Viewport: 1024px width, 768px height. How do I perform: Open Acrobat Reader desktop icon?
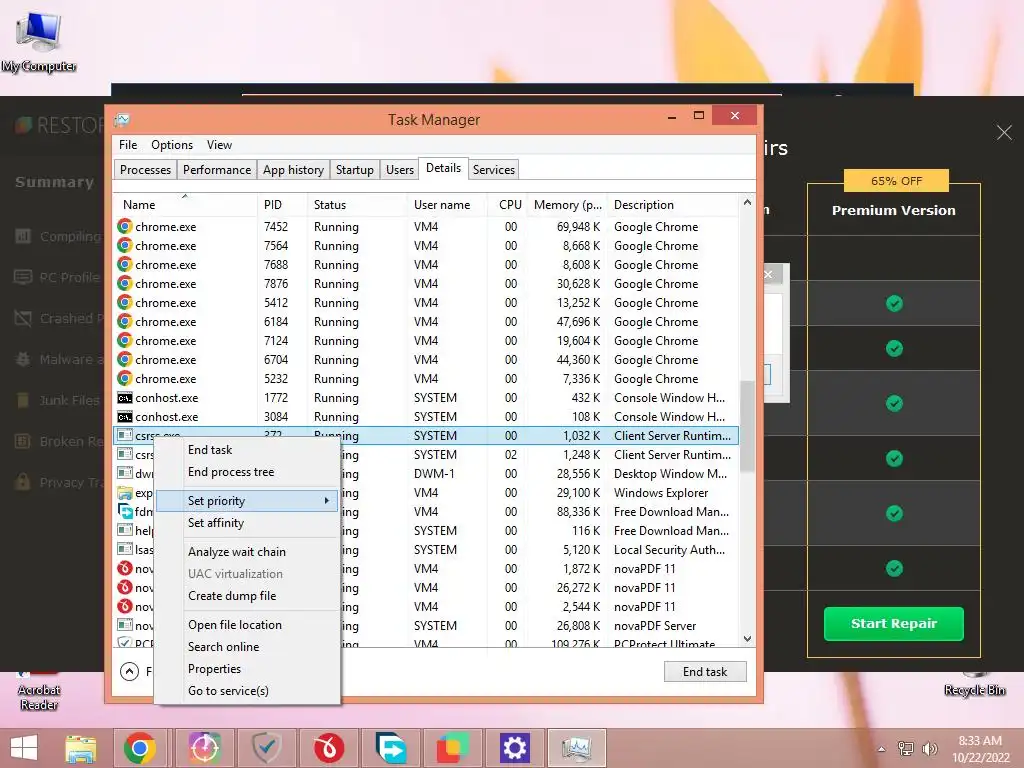pyautogui.click(x=39, y=691)
